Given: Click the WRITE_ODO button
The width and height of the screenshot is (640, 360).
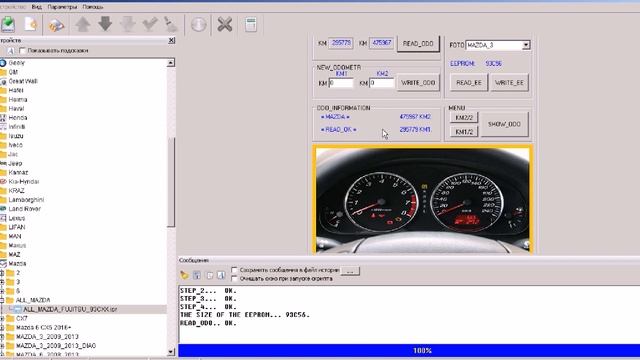Looking at the screenshot, I should [418, 83].
